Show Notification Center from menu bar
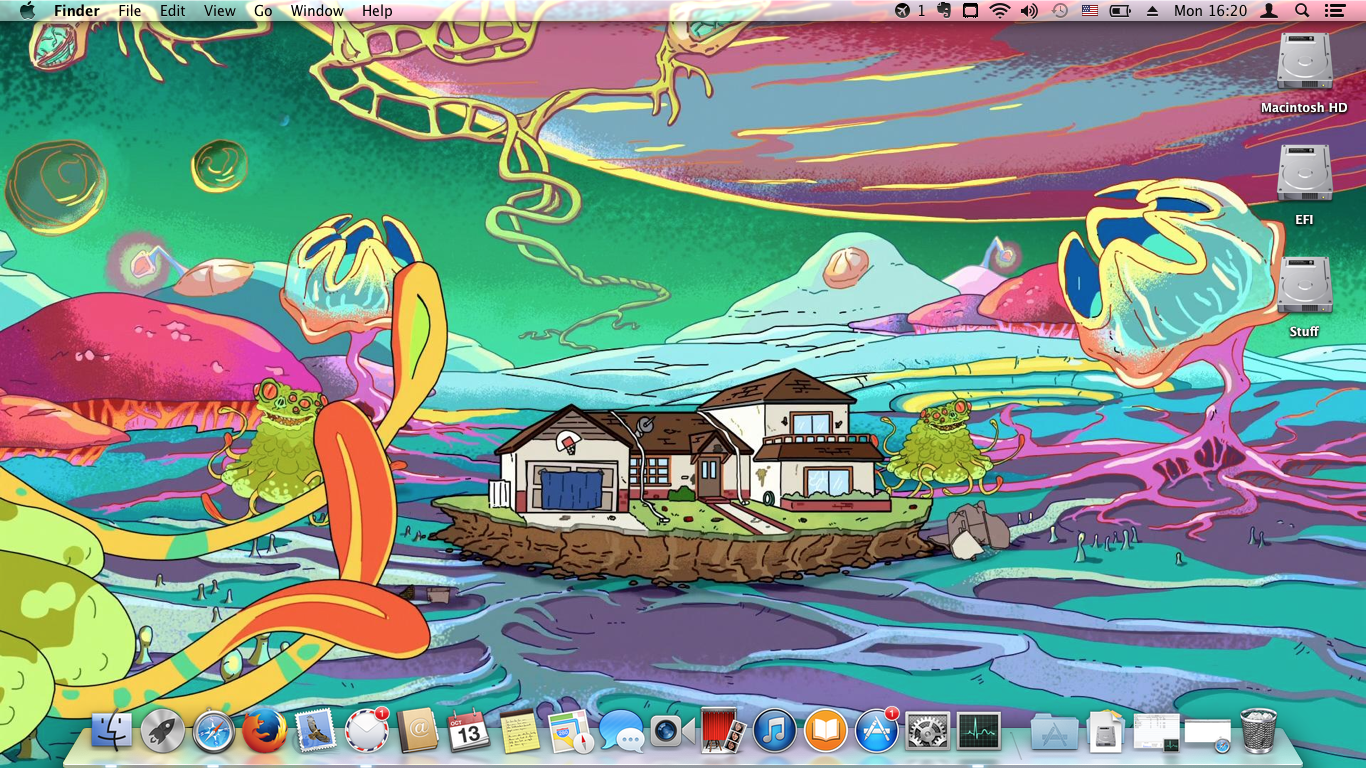This screenshot has width=1366, height=768. [x=1334, y=11]
